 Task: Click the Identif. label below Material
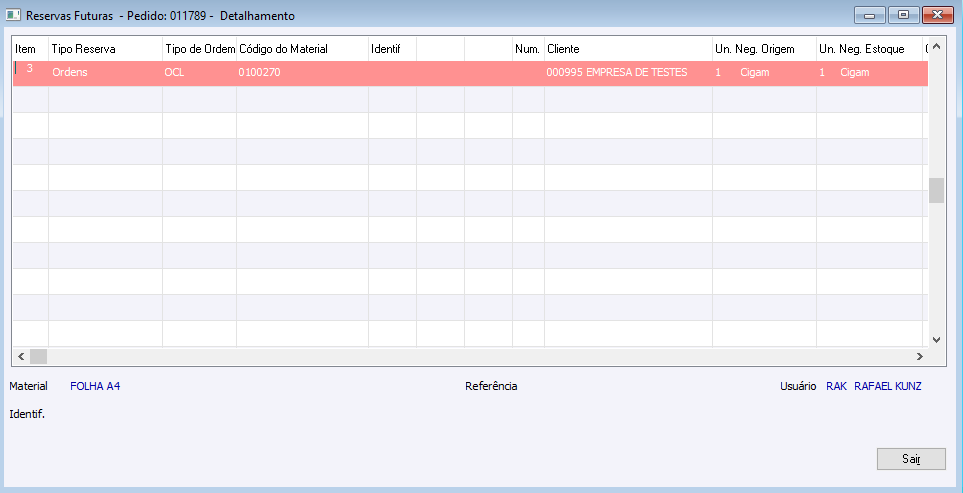point(27,414)
